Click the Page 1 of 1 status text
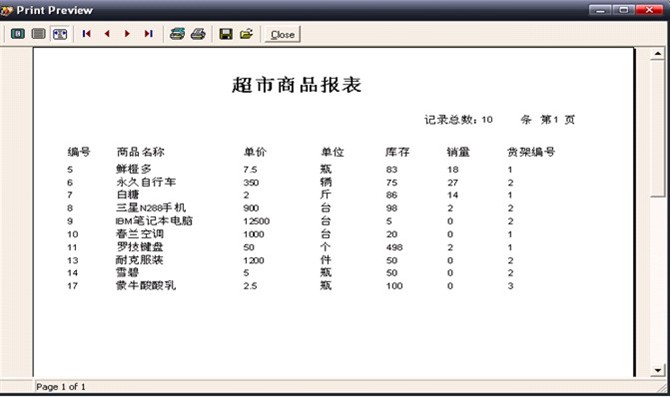This screenshot has height=397, width=670. (x=61, y=387)
